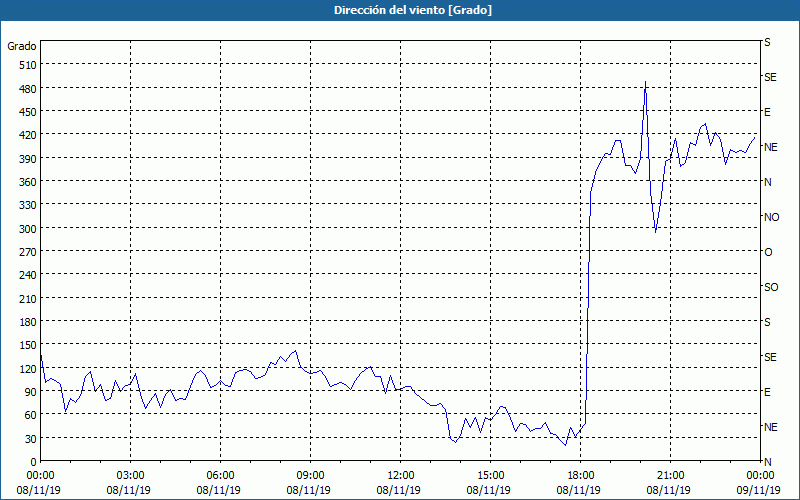Select the 390 degree axis label

pos(28,159)
